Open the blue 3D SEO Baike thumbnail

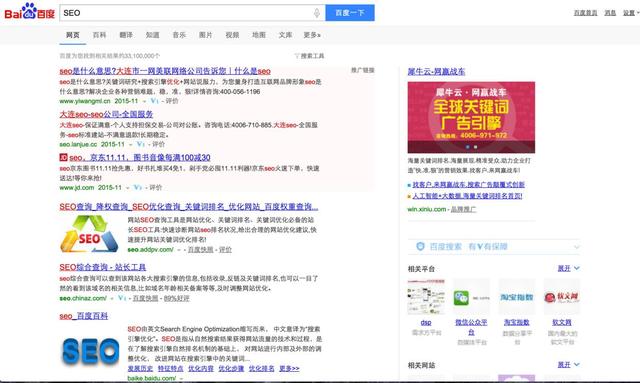pos(91,351)
